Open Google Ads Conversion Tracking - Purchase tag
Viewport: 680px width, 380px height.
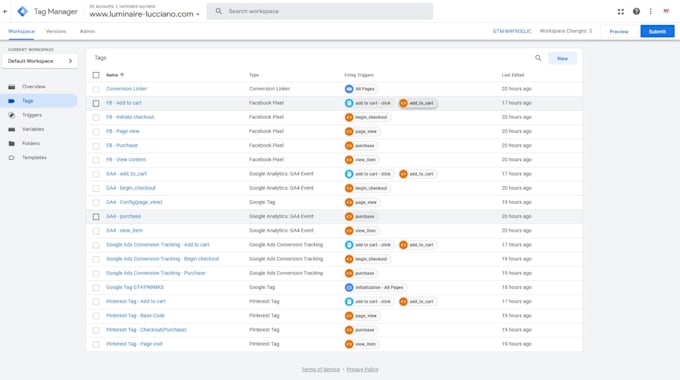tap(156, 273)
